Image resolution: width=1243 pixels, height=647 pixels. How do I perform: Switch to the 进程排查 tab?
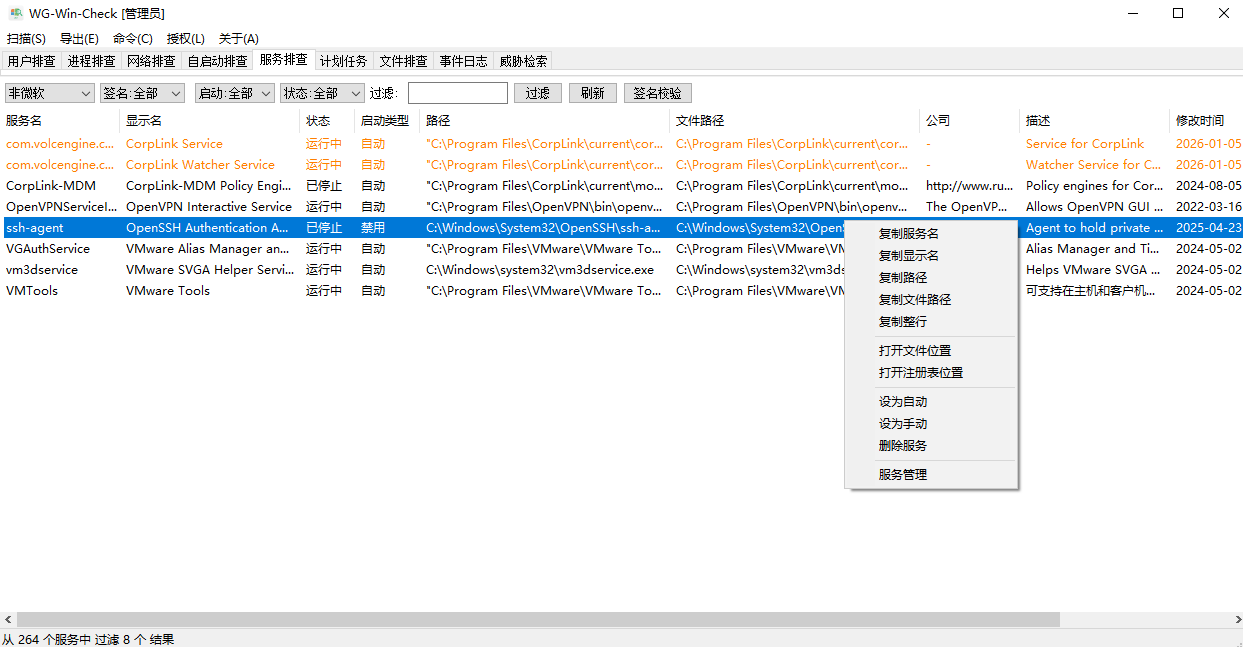coord(91,61)
